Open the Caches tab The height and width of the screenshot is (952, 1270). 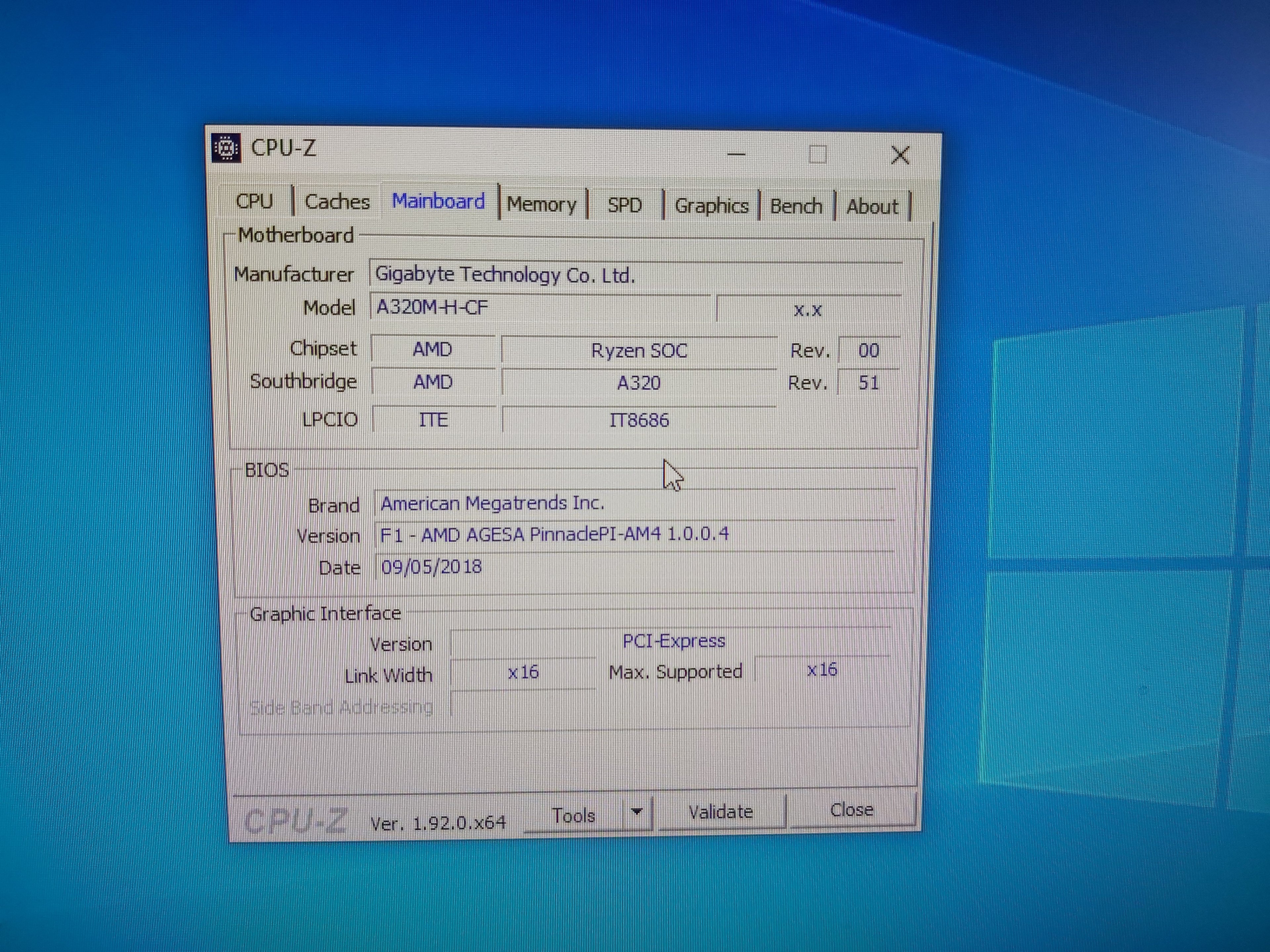click(337, 202)
